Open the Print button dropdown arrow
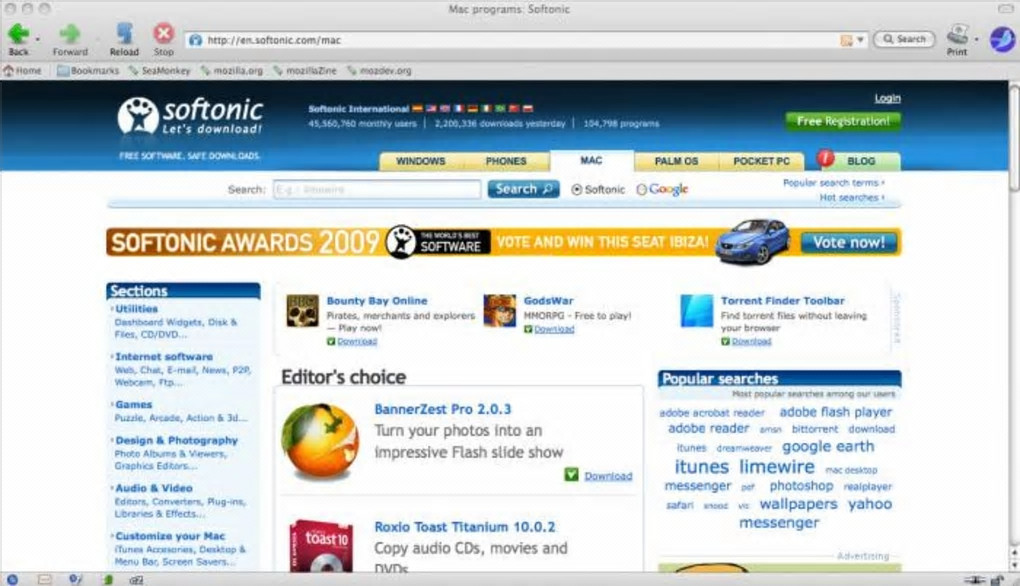 tap(976, 40)
